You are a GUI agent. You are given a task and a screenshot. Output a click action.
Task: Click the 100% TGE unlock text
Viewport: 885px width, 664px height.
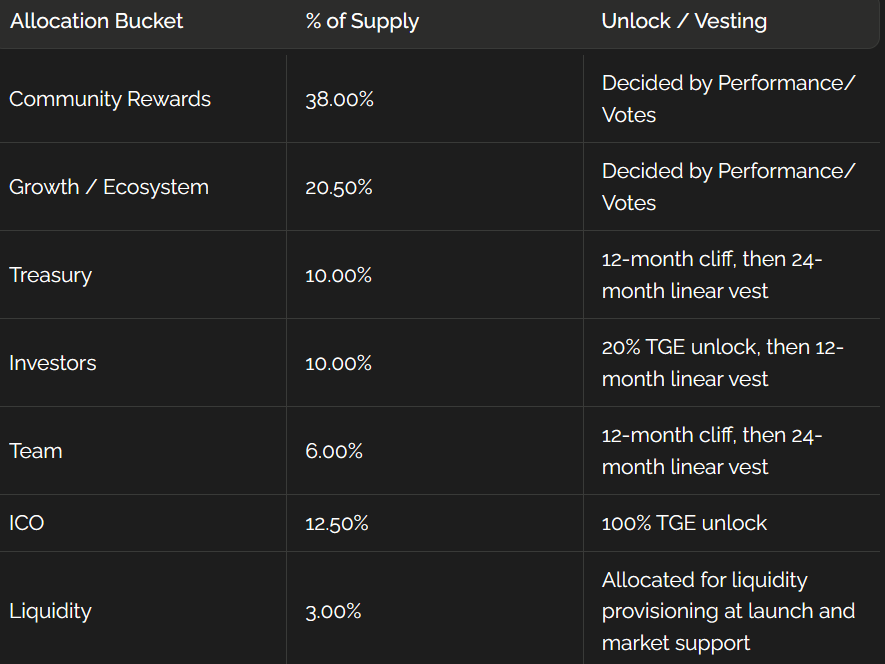[x=684, y=523]
